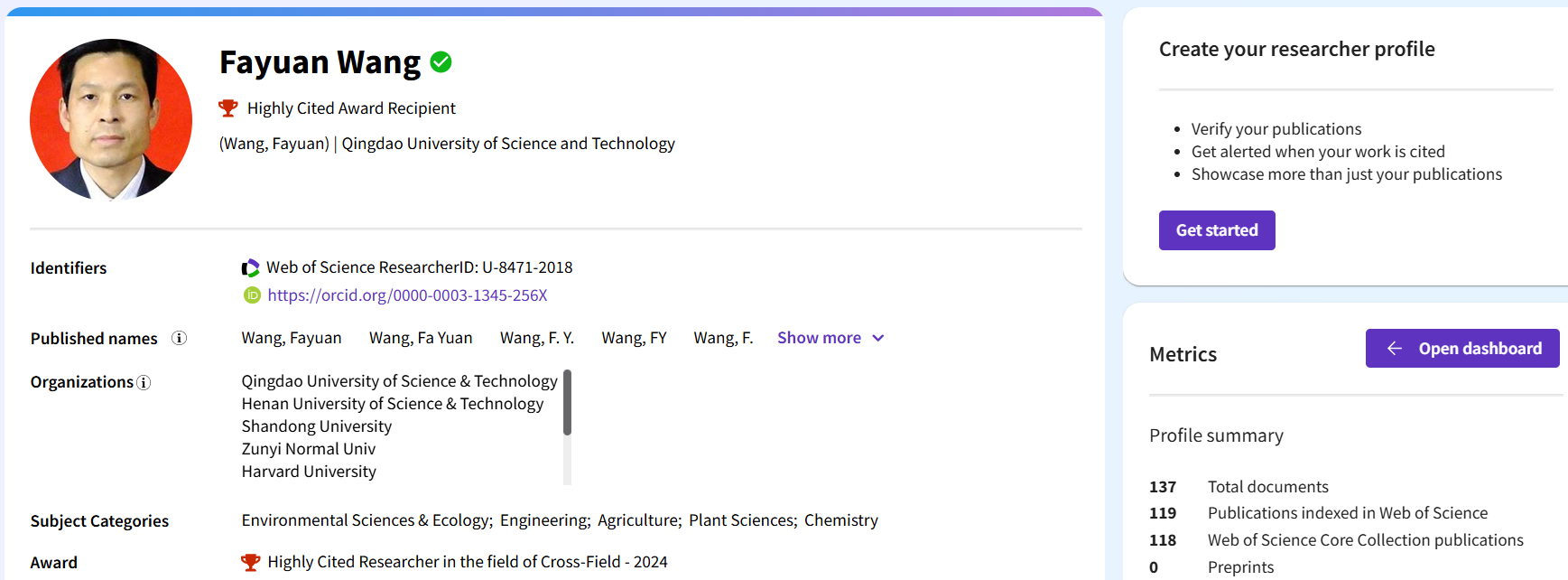Expand published names with Show more
The height and width of the screenshot is (580, 1568).
click(819, 338)
